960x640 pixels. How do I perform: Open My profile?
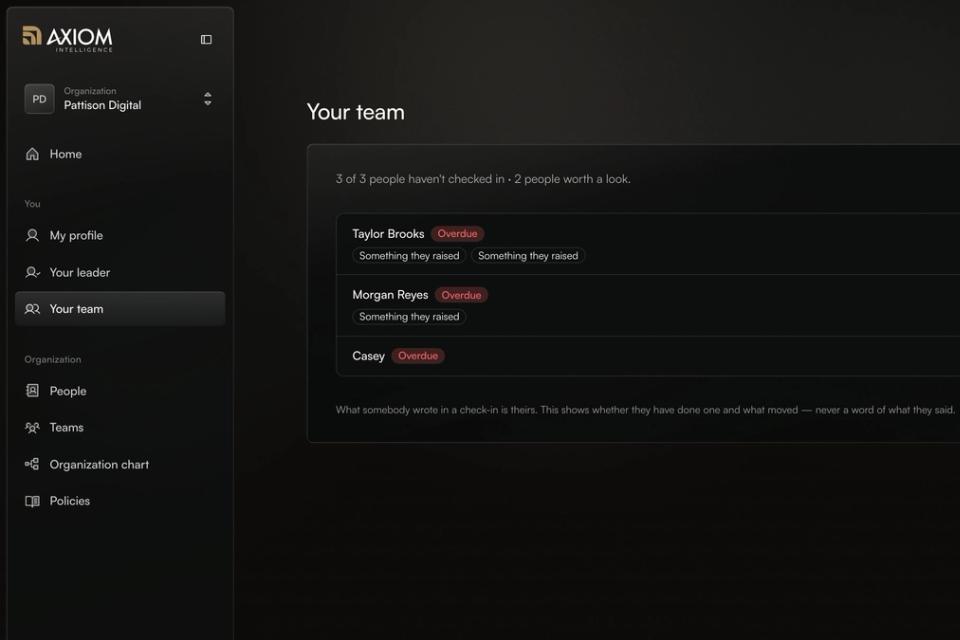[x=120, y=235]
